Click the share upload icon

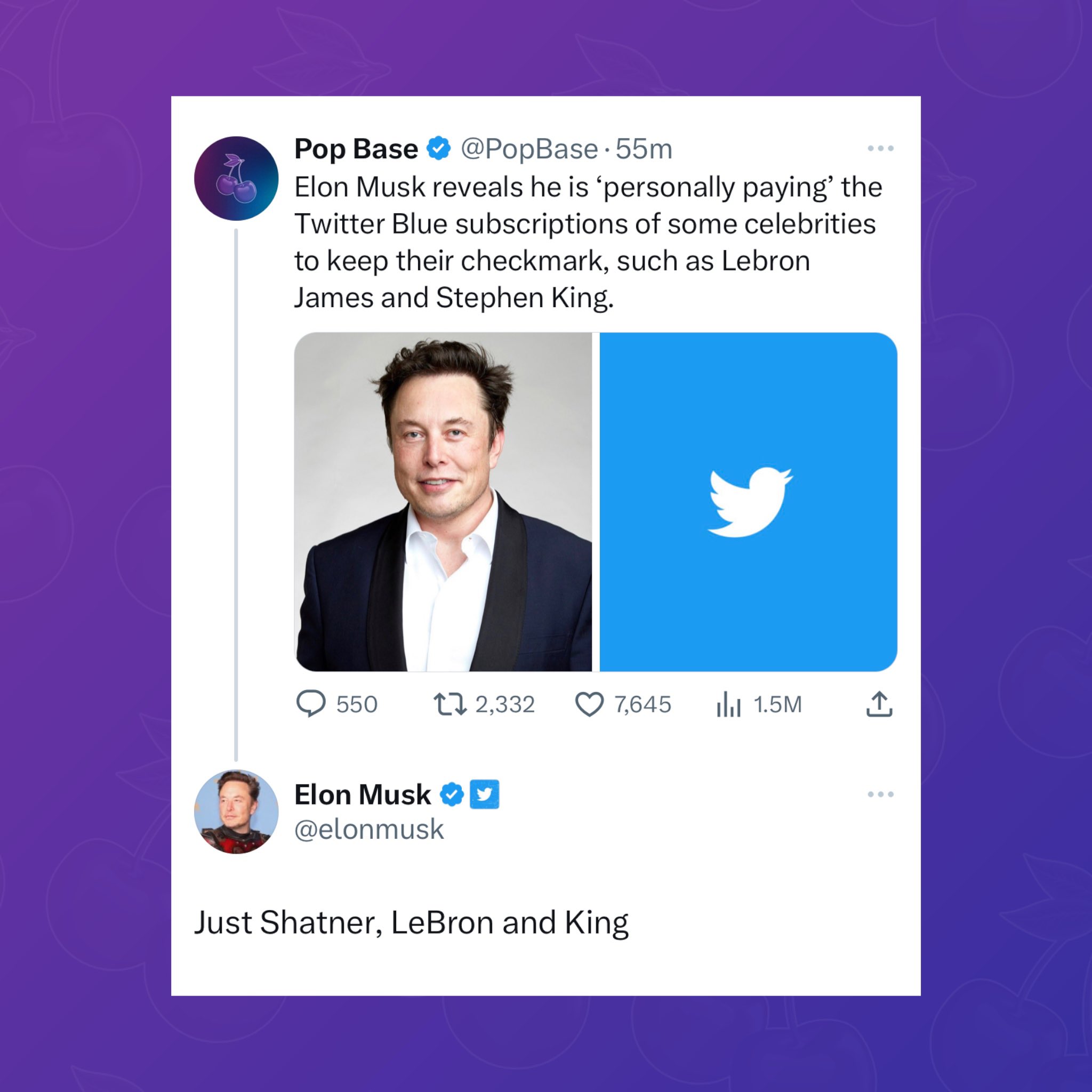click(879, 704)
